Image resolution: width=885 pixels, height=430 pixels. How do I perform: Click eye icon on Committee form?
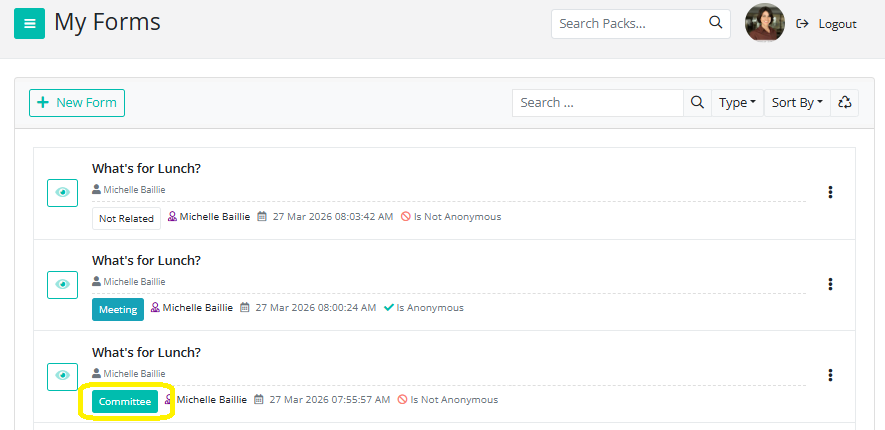[62, 376]
